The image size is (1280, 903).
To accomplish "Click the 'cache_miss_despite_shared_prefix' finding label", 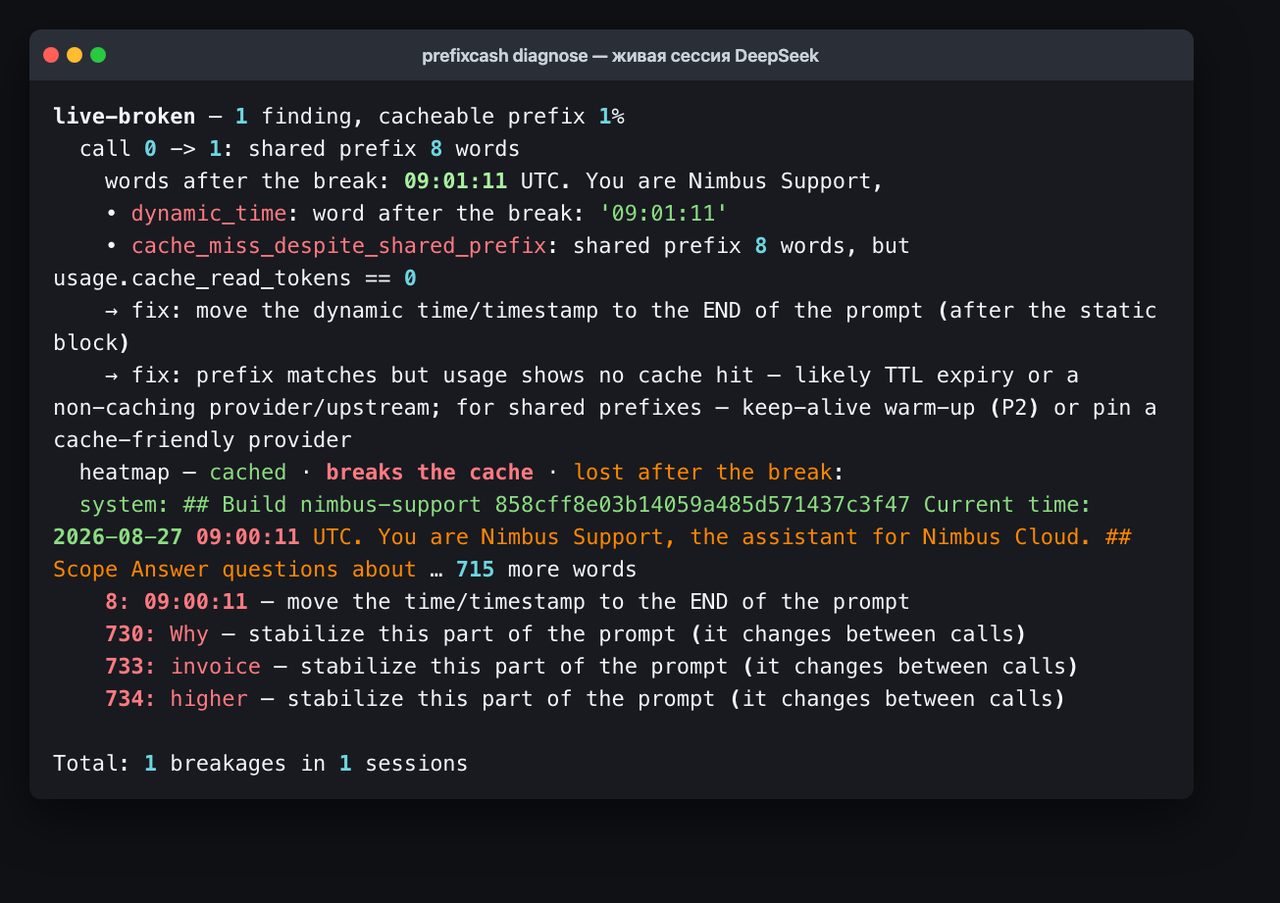I will 339,245.
